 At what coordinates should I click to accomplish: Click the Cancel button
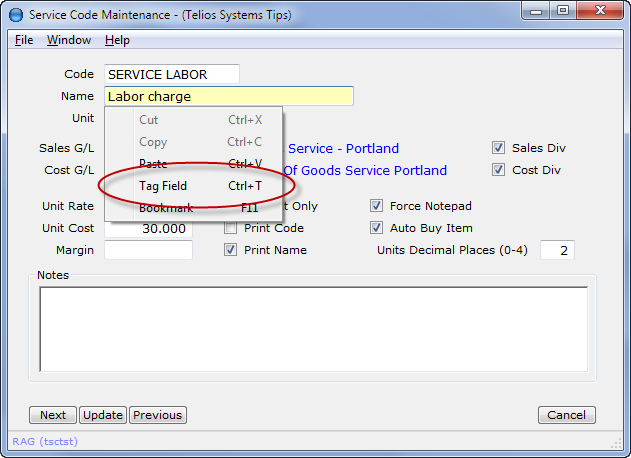(x=567, y=415)
